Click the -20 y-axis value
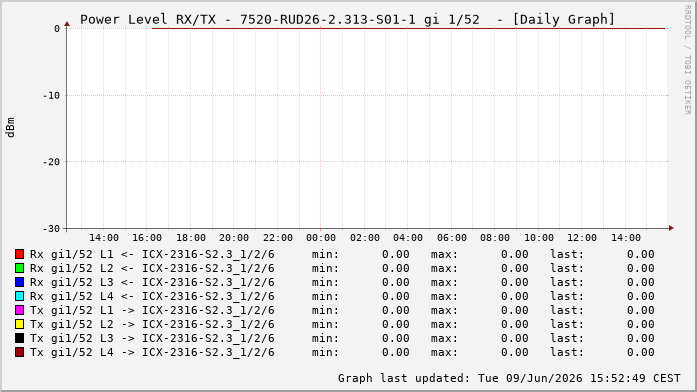697x392 pixels. point(51,162)
